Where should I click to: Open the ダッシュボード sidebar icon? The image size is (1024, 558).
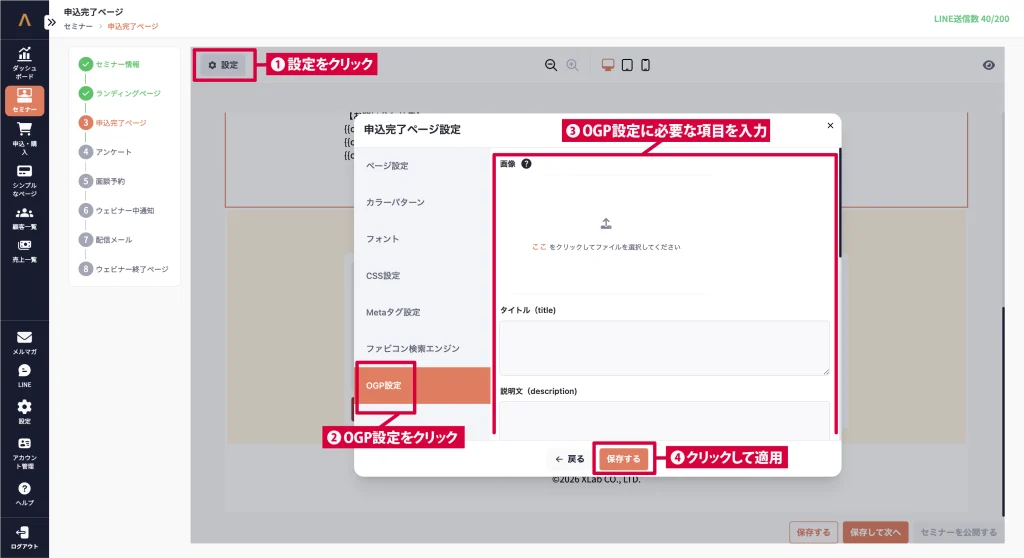tap(24, 62)
